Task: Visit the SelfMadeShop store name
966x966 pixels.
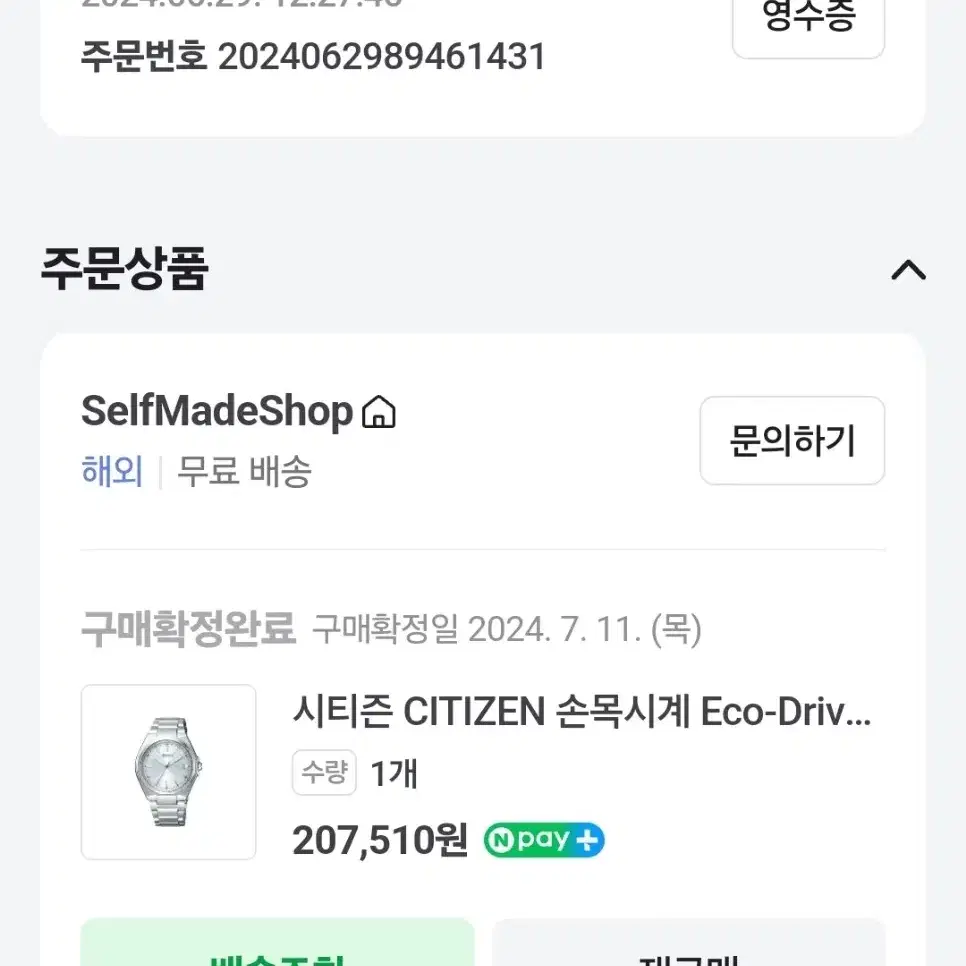Action: [217, 411]
